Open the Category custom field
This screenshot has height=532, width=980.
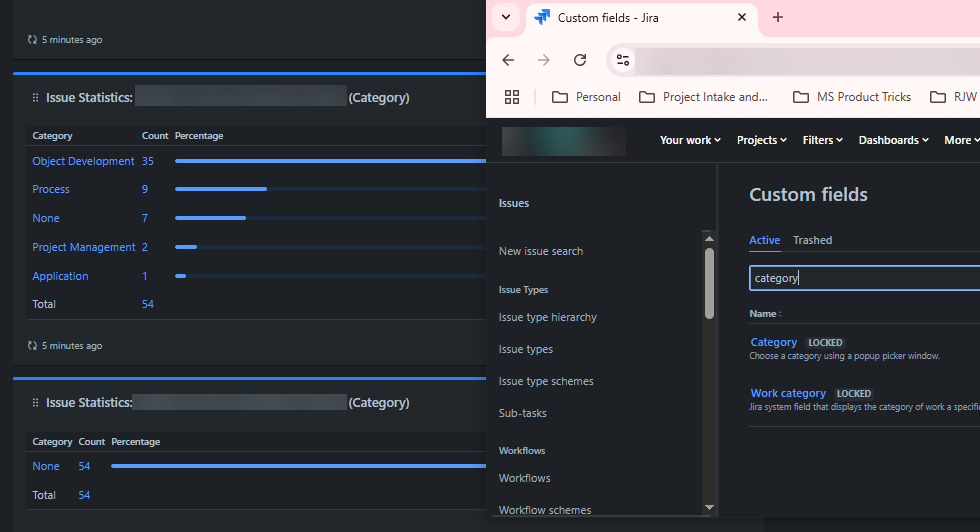(x=774, y=343)
